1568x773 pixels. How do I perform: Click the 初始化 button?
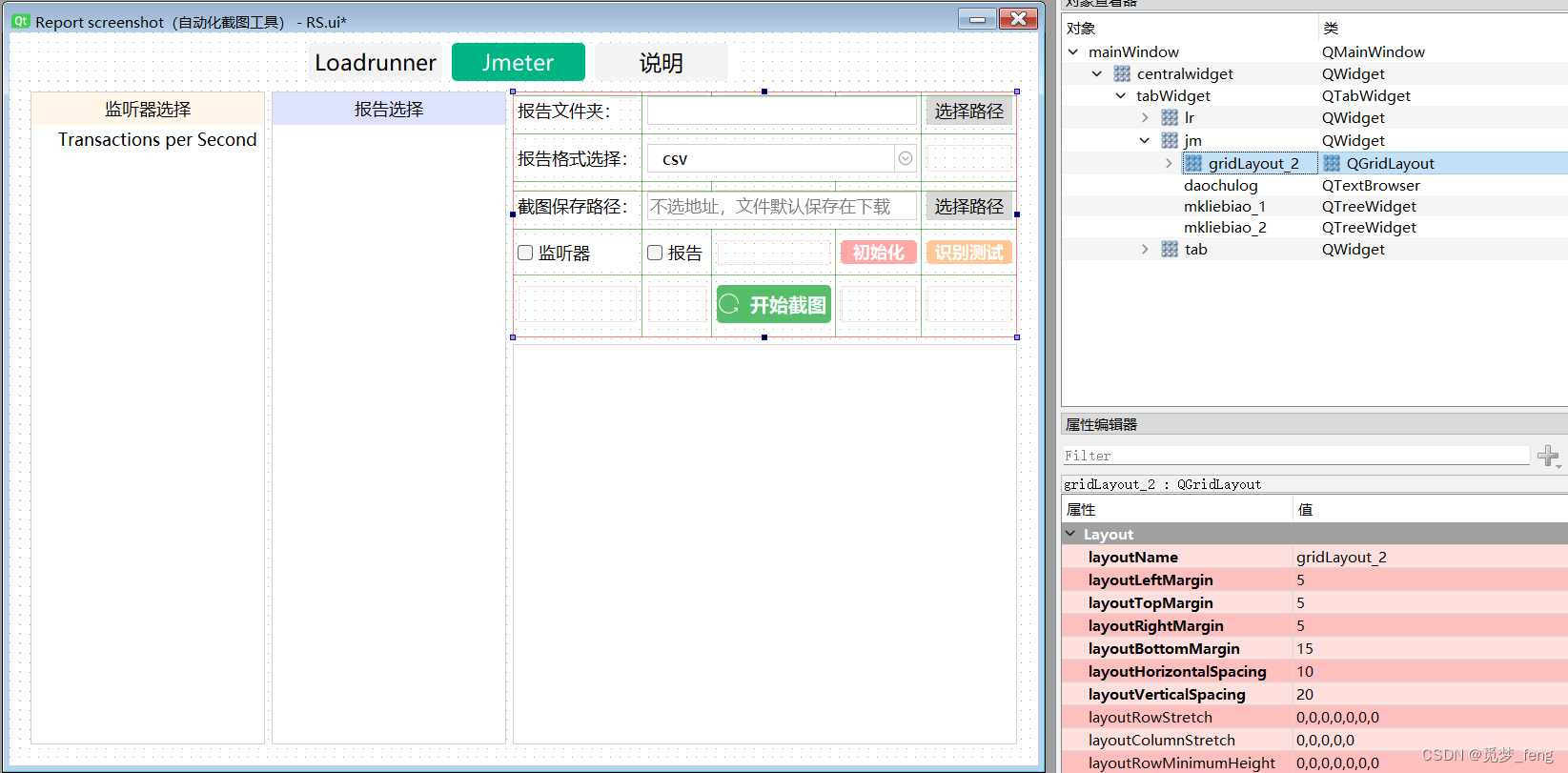(x=878, y=253)
